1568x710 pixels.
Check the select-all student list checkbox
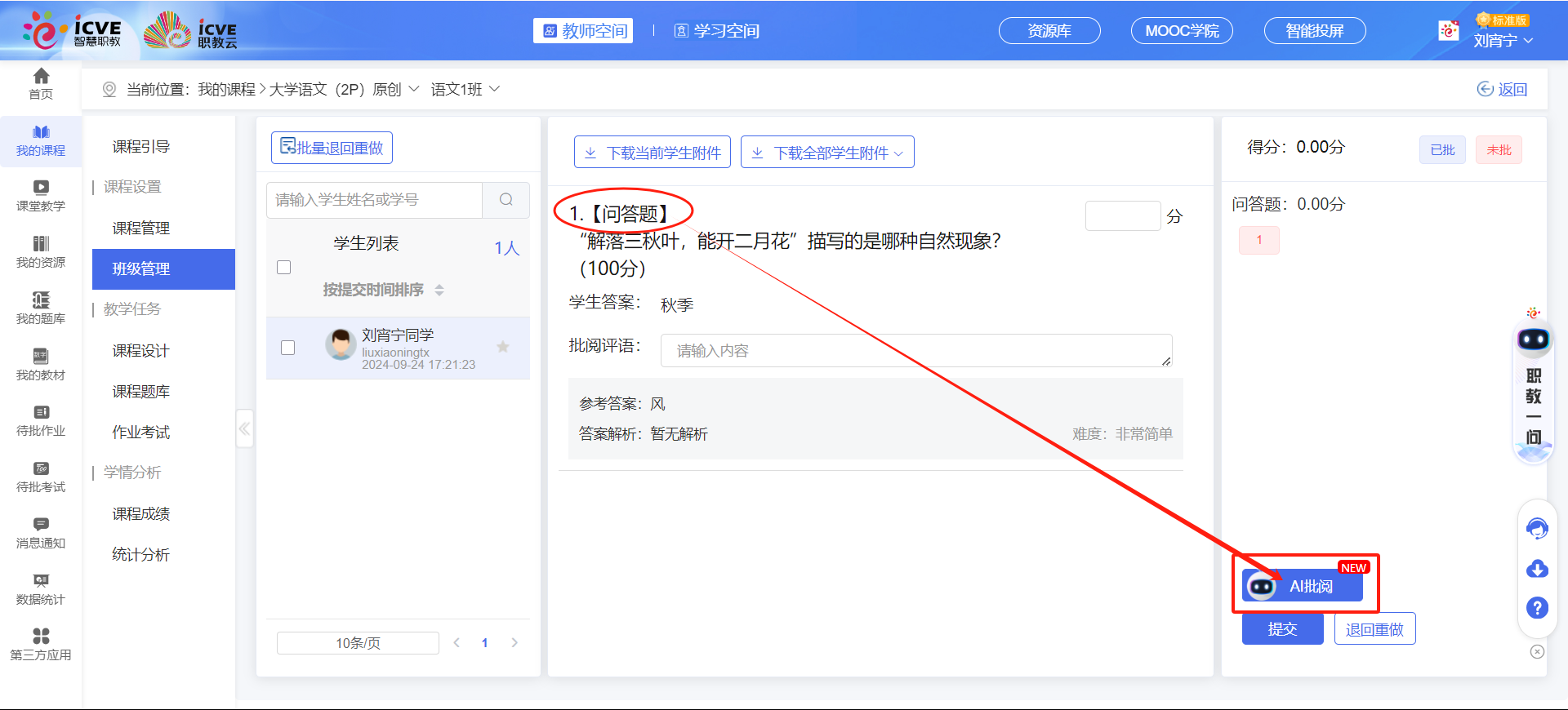(284, 268)
